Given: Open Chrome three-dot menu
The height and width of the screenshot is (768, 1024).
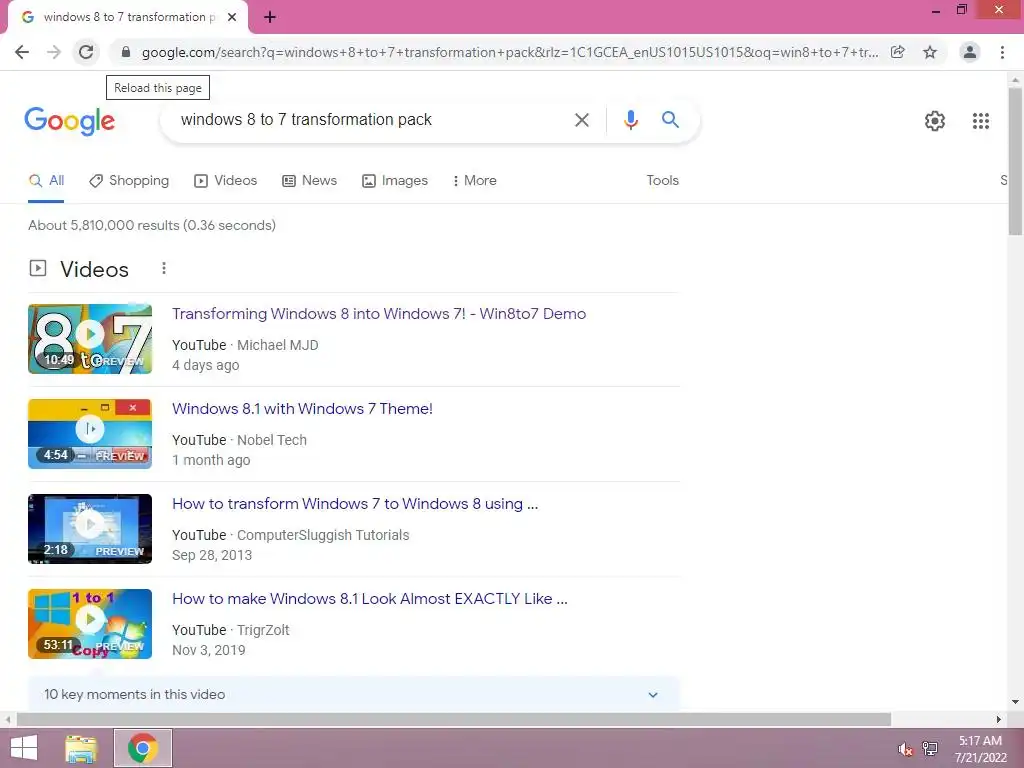Looking at the screenshot, I should pyautogui.click(x=1002, y=52).
